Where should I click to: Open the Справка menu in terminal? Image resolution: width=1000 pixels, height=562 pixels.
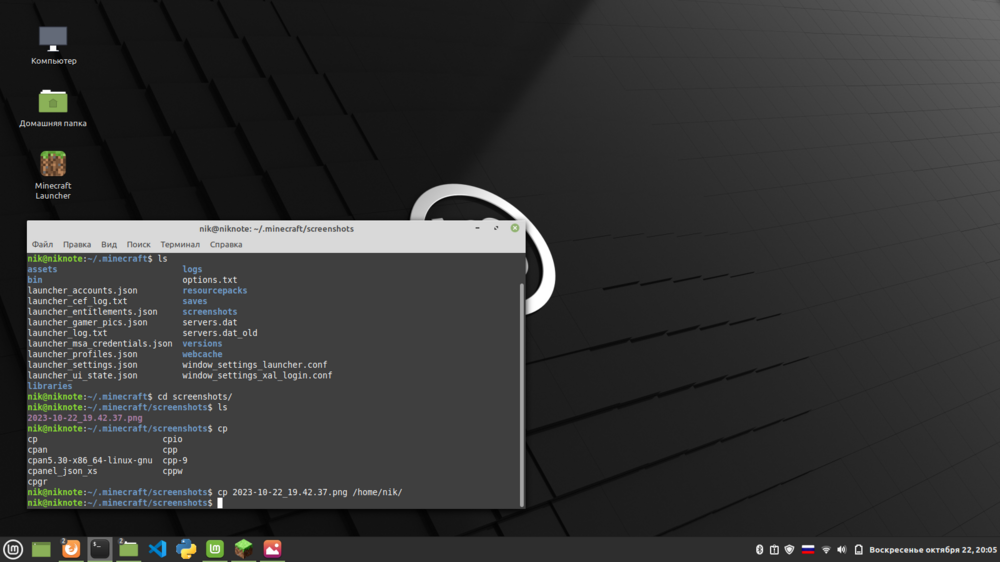(x=226, y=244)
